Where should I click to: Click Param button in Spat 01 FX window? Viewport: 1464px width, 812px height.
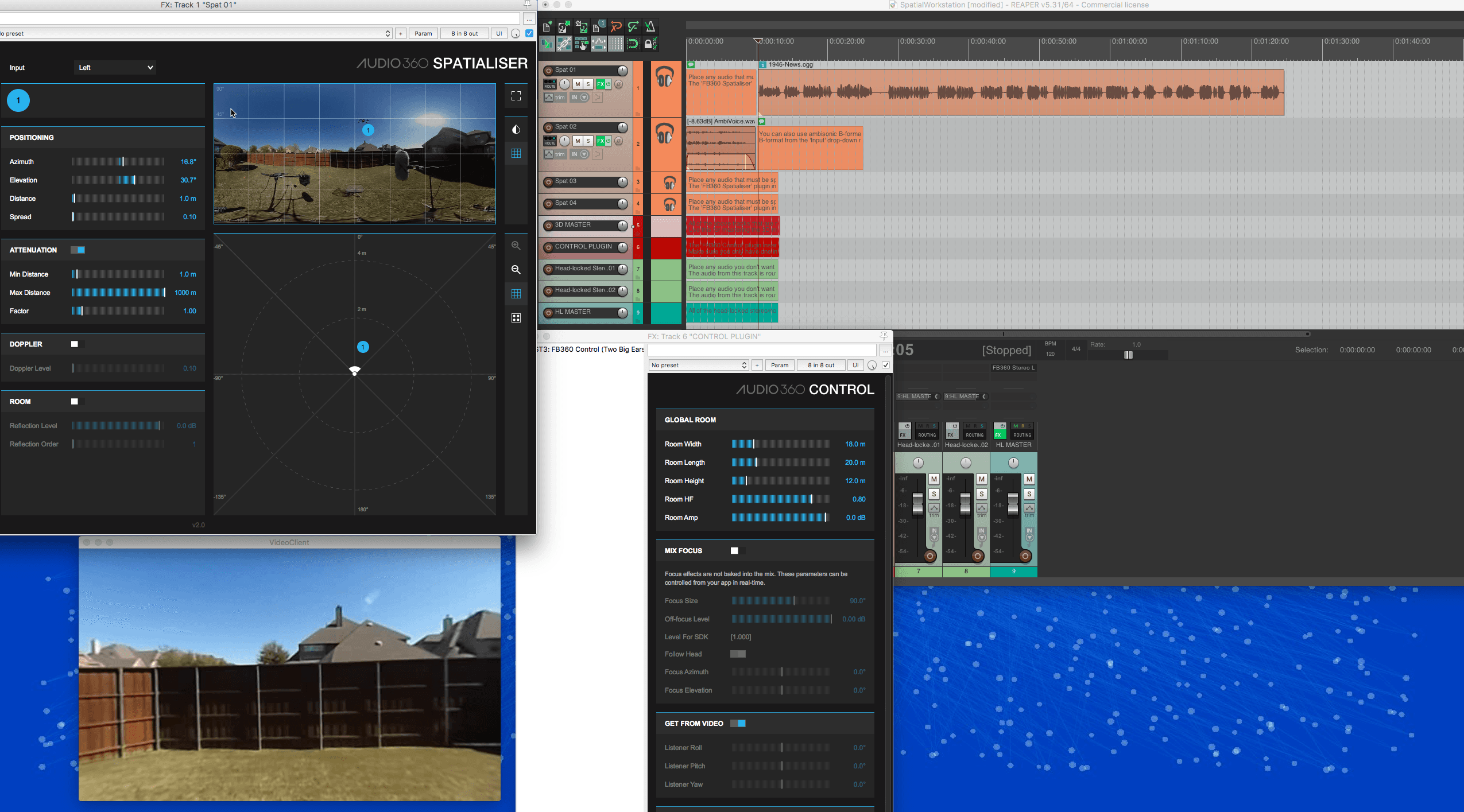tap(423, 33)
